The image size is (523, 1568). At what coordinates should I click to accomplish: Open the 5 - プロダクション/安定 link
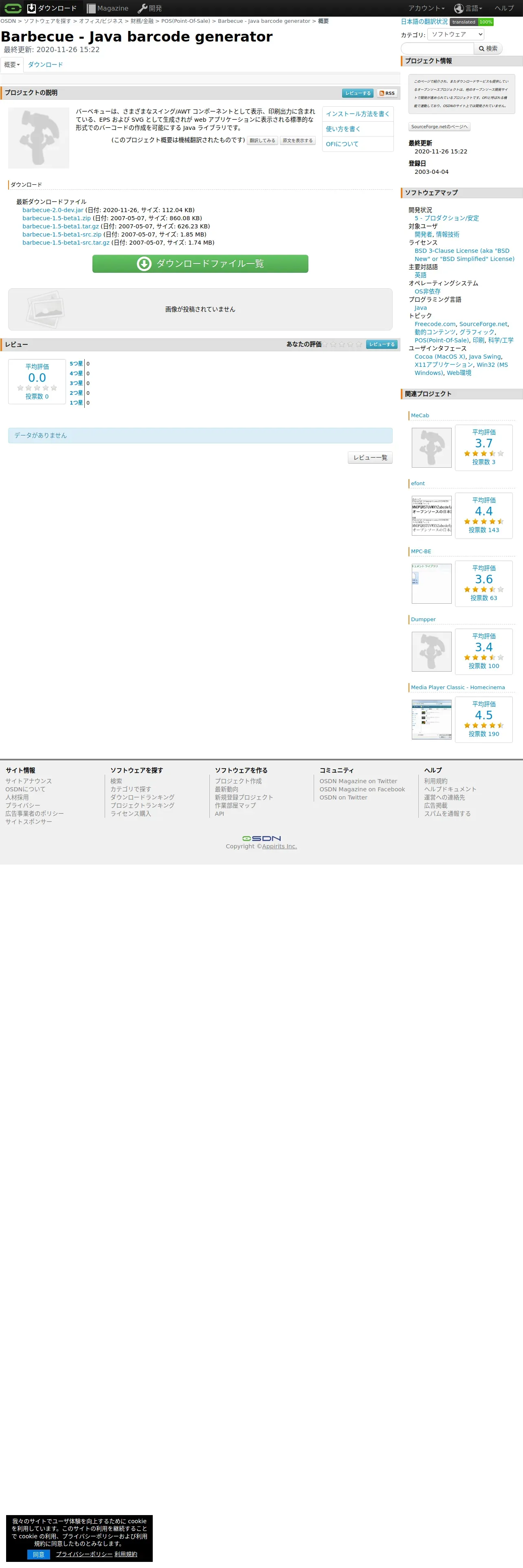[x=447, y=218]
